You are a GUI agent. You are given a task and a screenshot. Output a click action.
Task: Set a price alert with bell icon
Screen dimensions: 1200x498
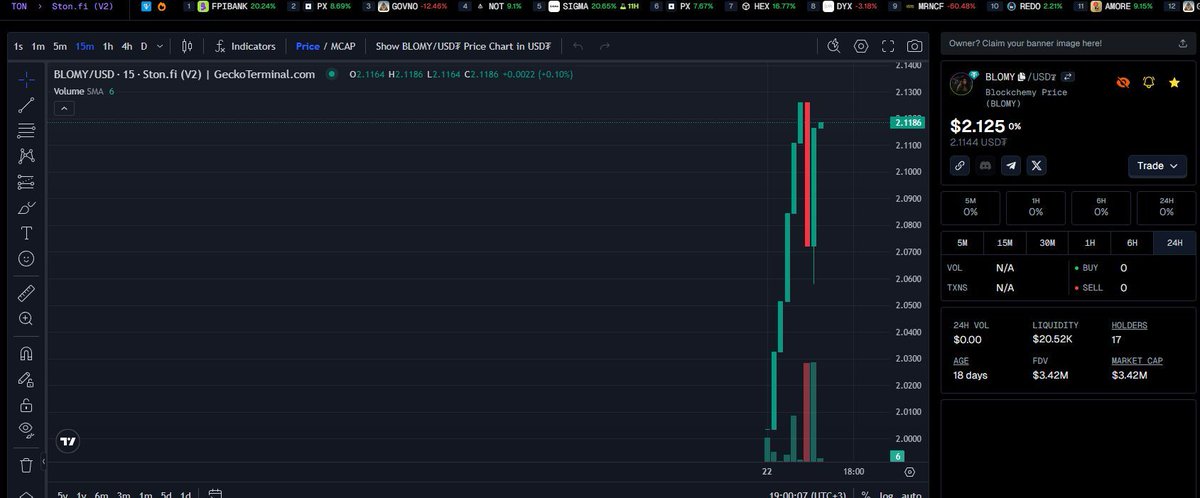point(1149,82)
